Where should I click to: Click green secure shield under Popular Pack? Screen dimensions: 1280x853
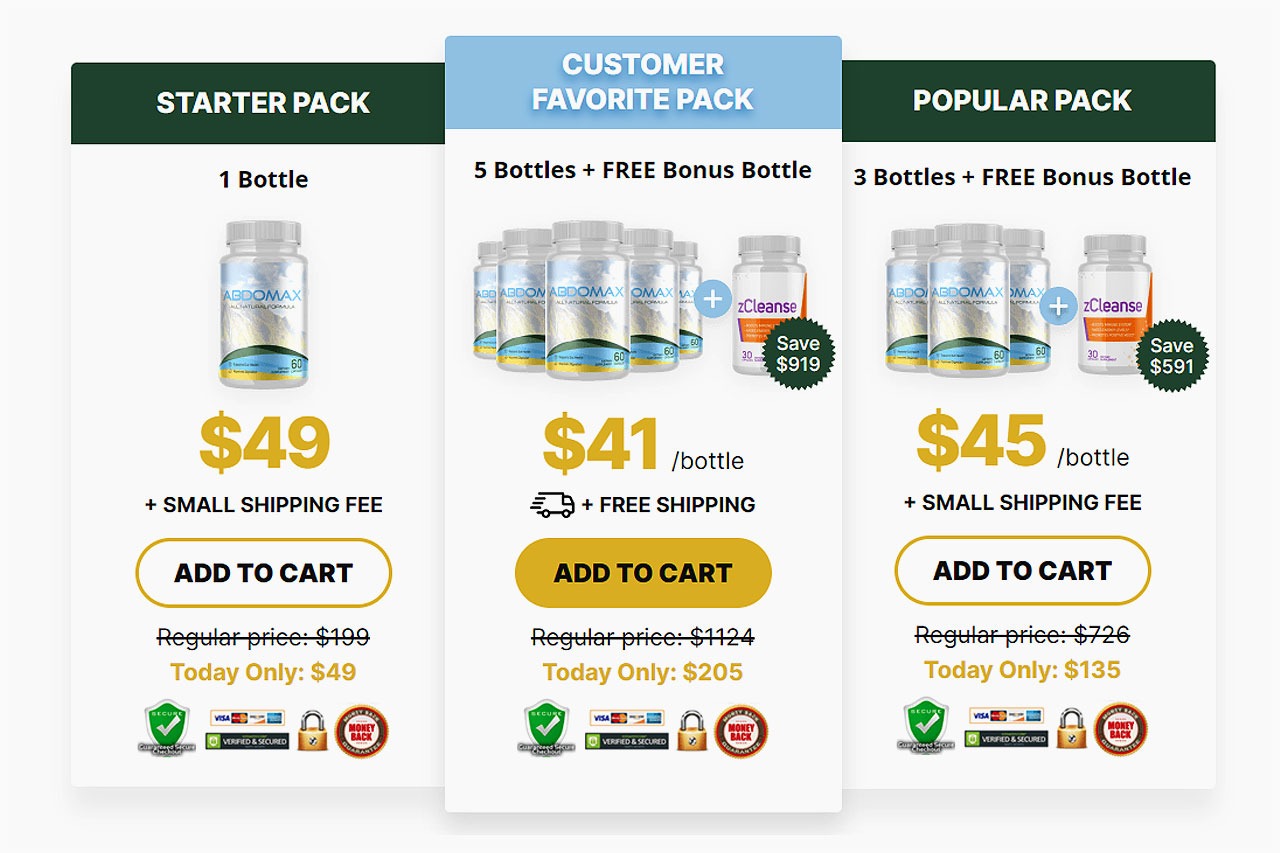coord(926,725)
